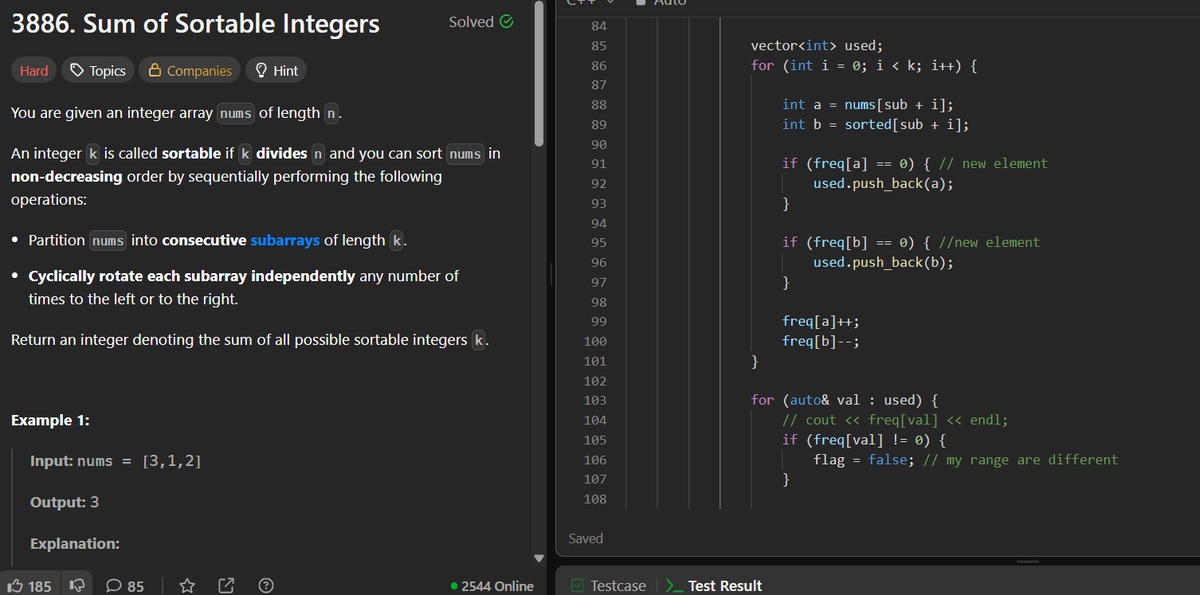Click the Test Result terminal icon
The width and height of the screenshot is (1200, 595).
click(x=675, y=586)
